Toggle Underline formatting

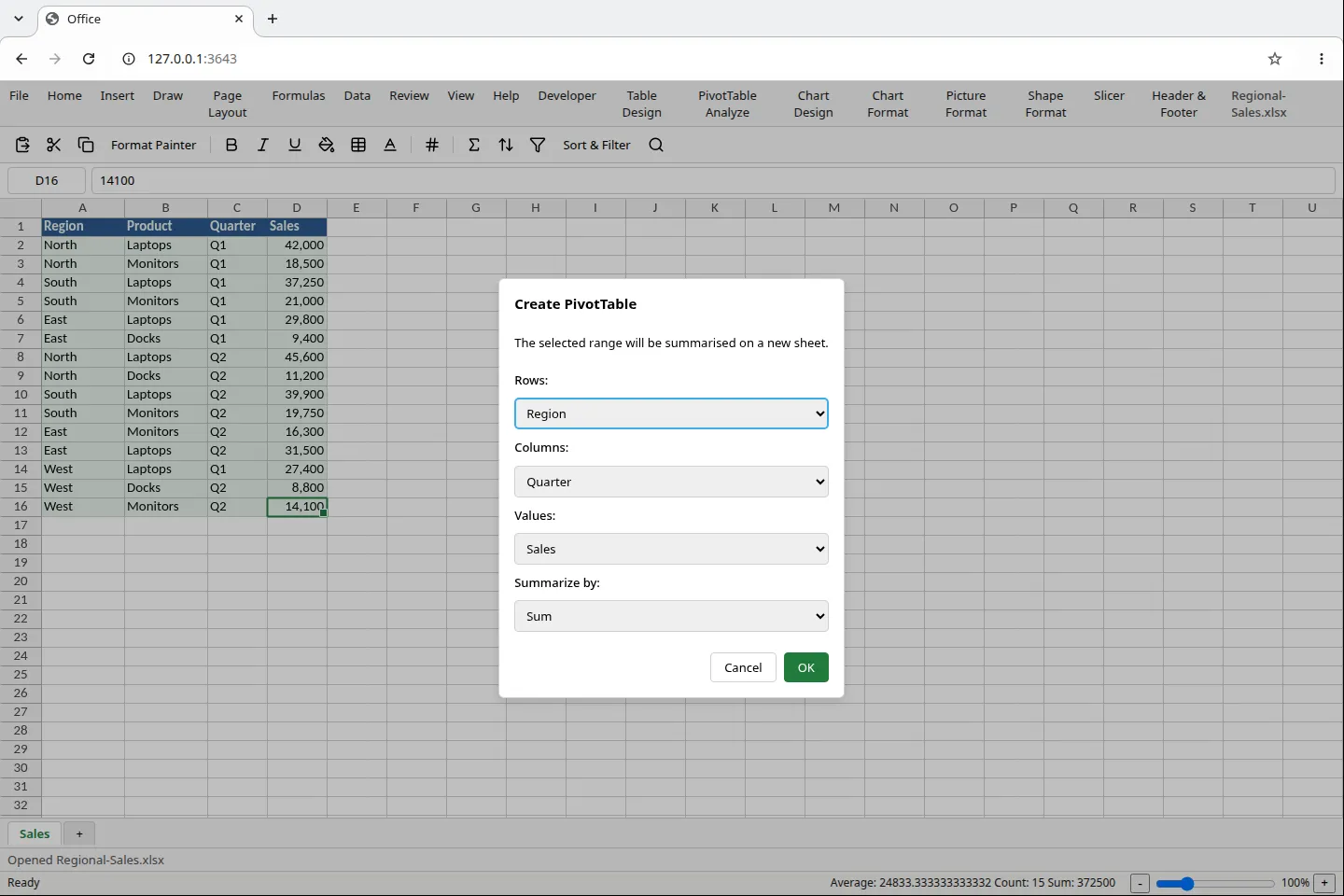point(295,145)
